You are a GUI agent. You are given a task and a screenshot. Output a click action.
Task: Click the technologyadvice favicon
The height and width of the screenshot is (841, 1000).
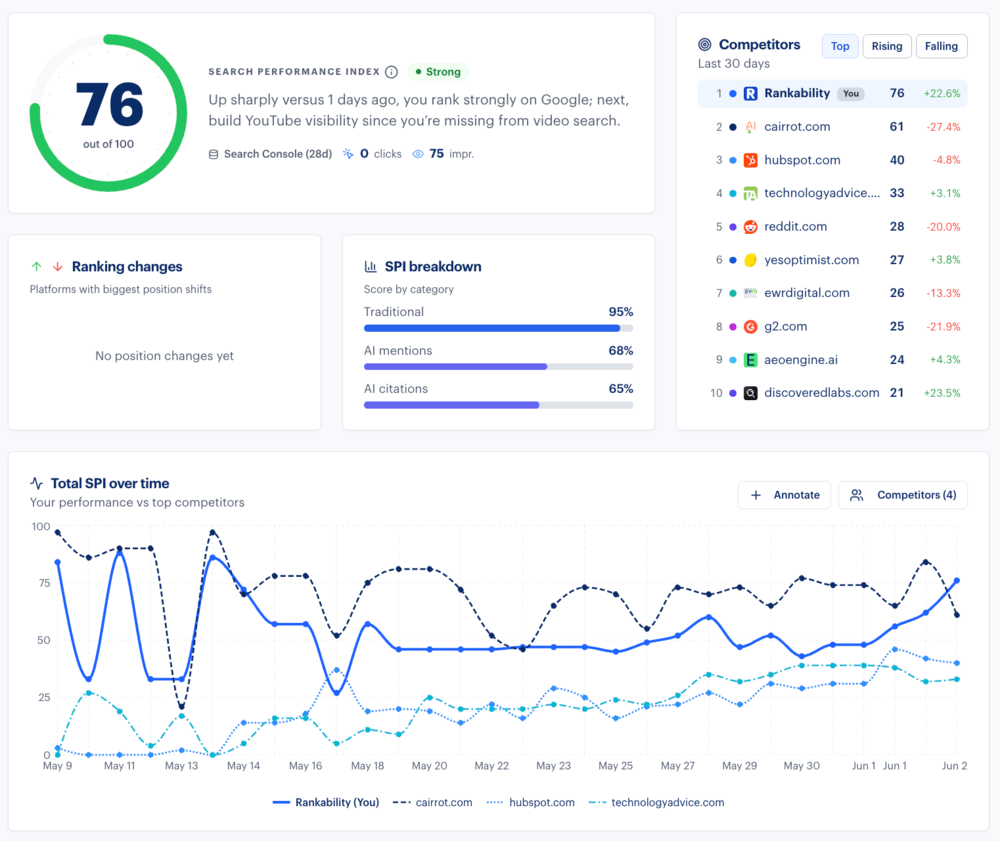[x=751, y=193]
